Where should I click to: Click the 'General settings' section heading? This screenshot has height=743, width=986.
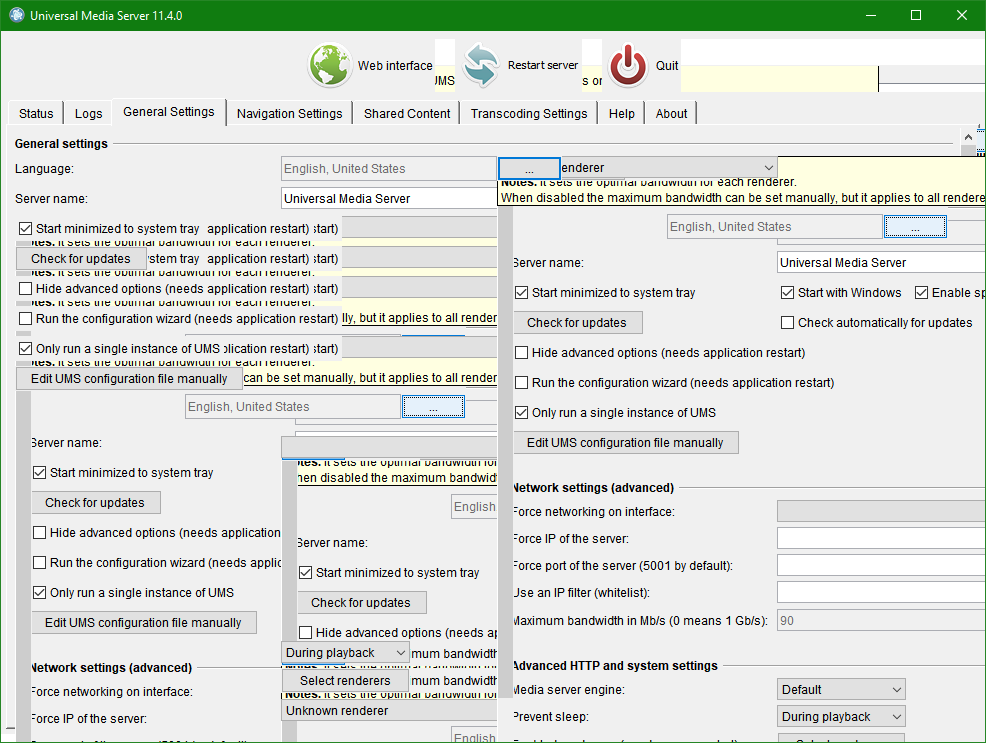(61, 143)
